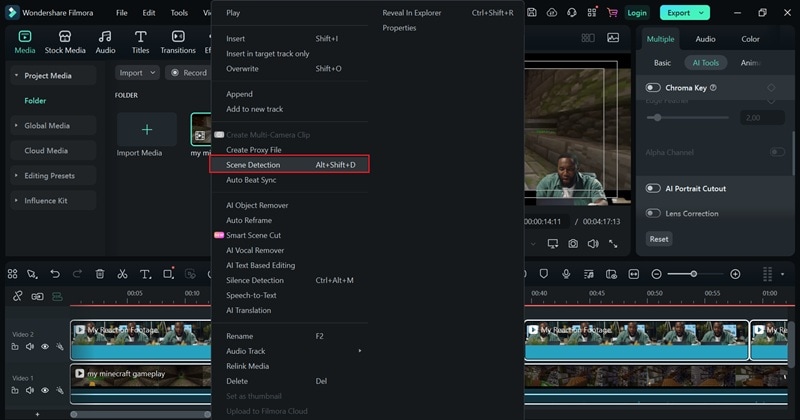The height and width of the screenshot is (420, 800).
Task: Expand the Project Media section
Action: [x=16, y=76]
